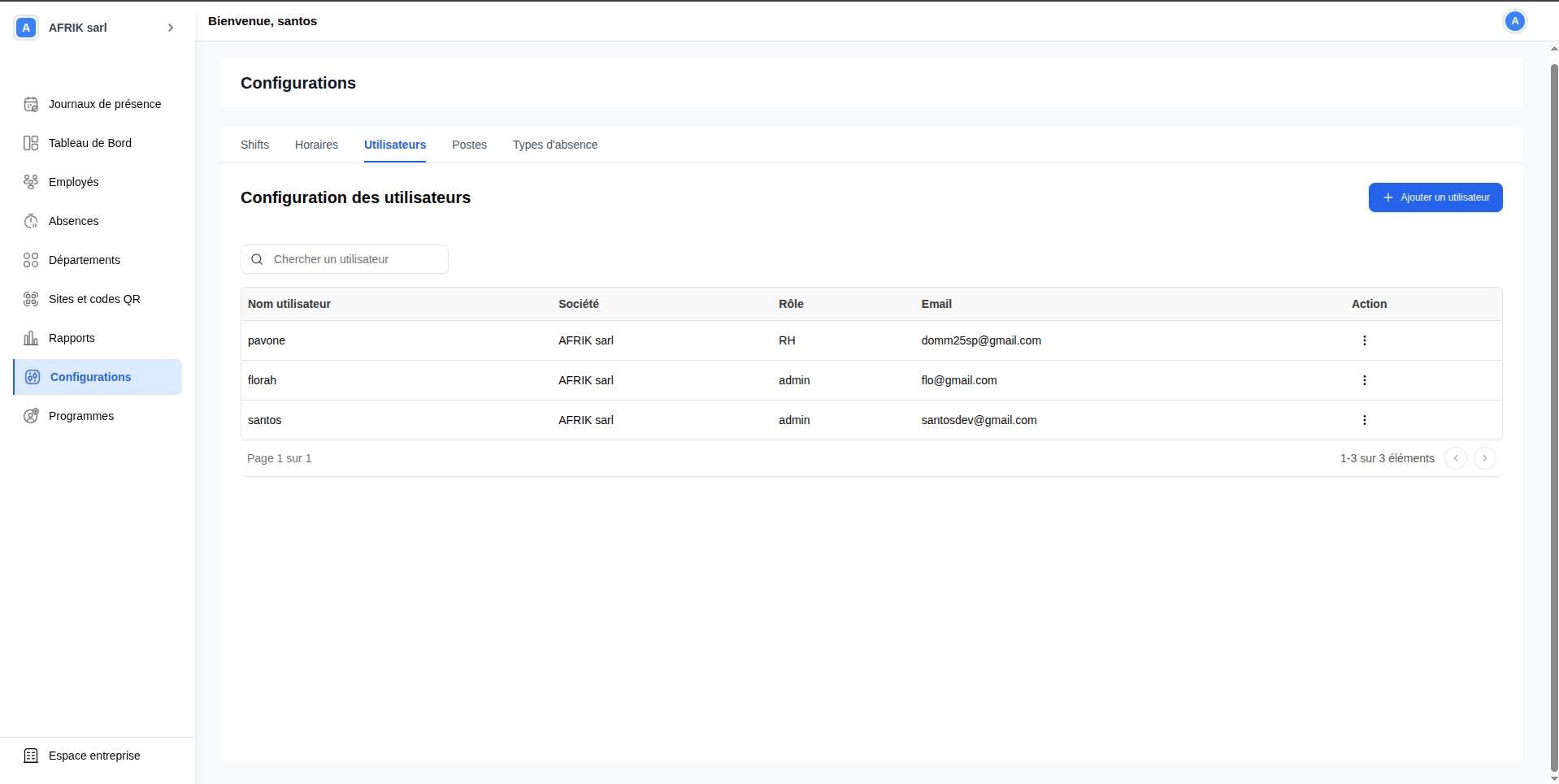Screen dimensions: 1559x784
Task: Switch to the Shifts tab
Action: (x=254, y=145)
